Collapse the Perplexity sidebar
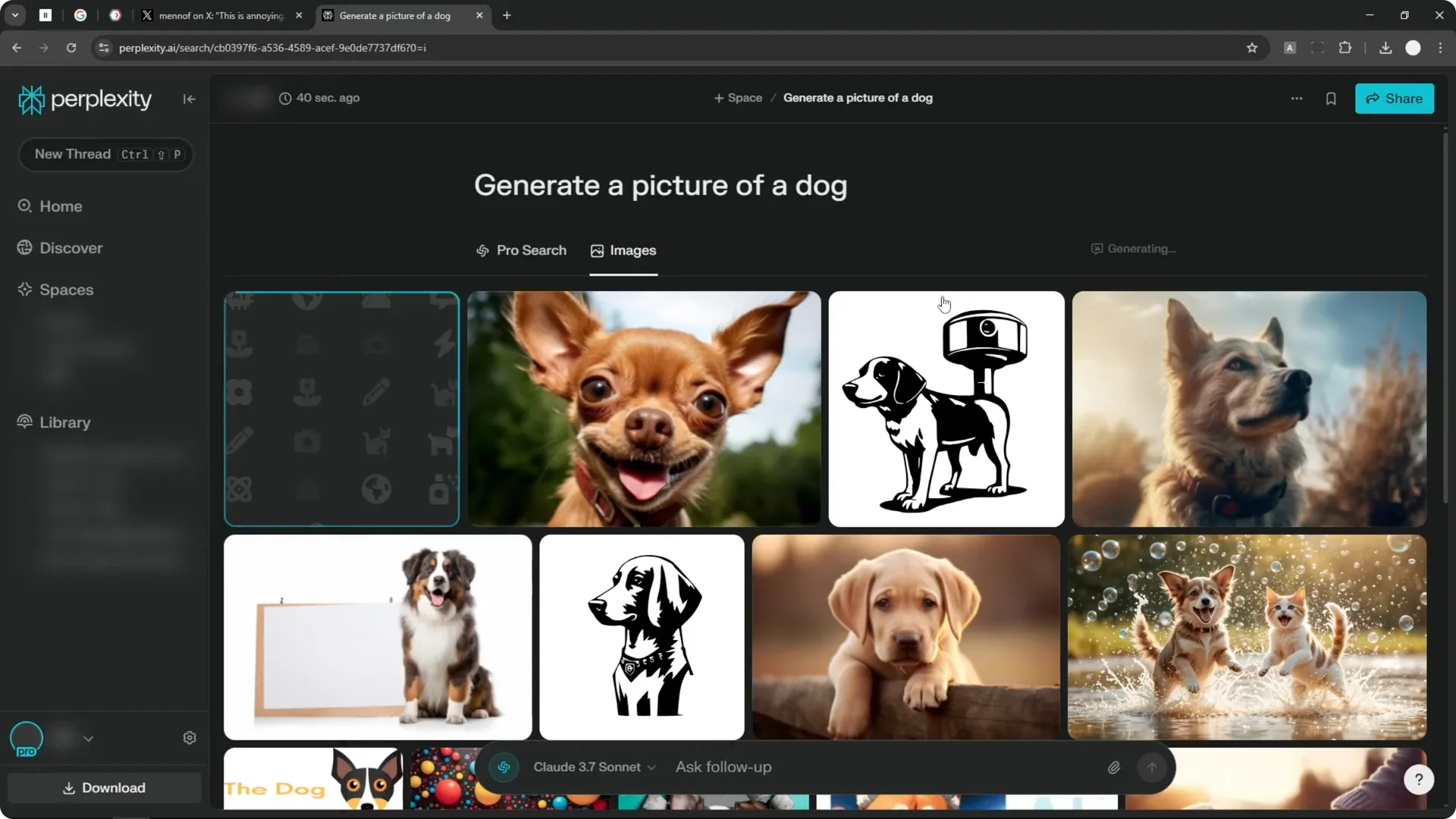Image resolution: width=1456 pixels, height=819 pixels. coord(189,99)
